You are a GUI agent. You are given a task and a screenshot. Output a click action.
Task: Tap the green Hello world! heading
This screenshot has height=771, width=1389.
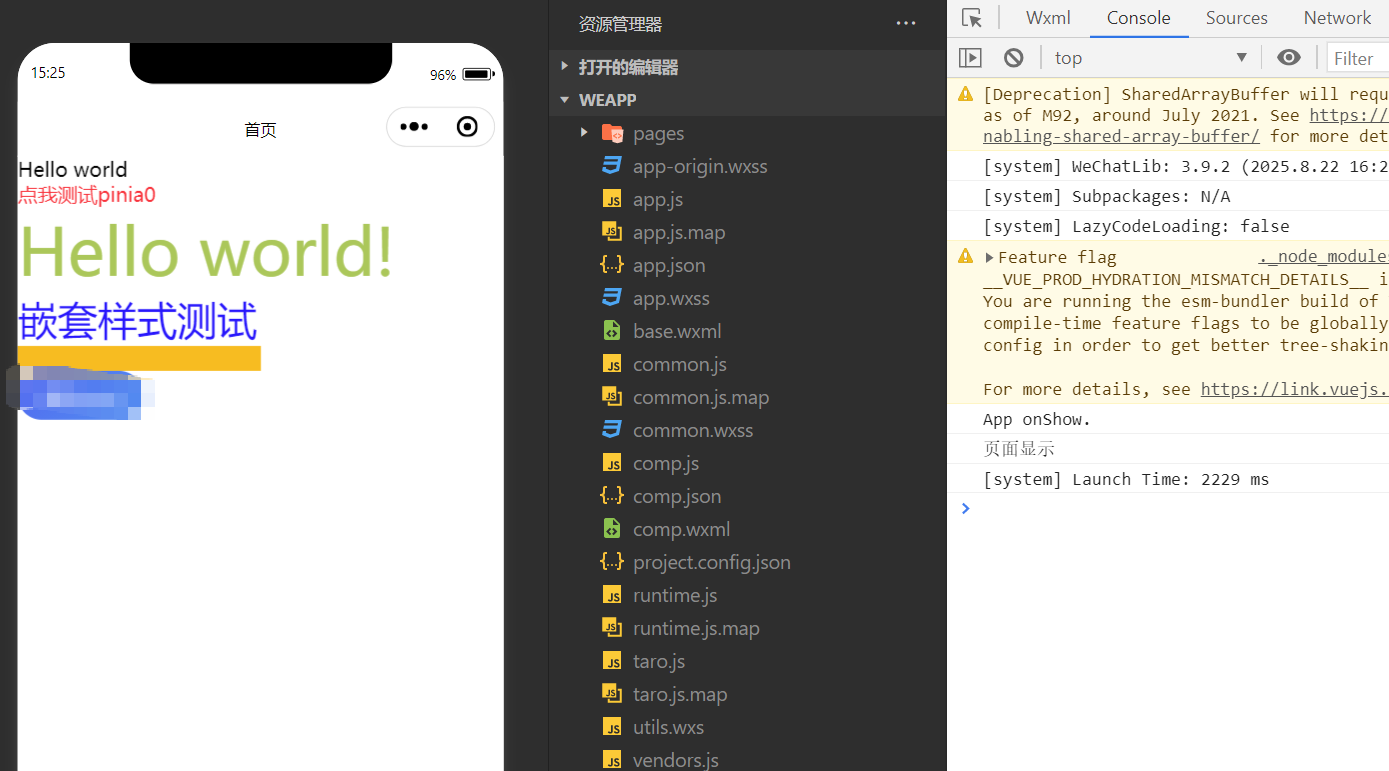[x=206, y=251]
